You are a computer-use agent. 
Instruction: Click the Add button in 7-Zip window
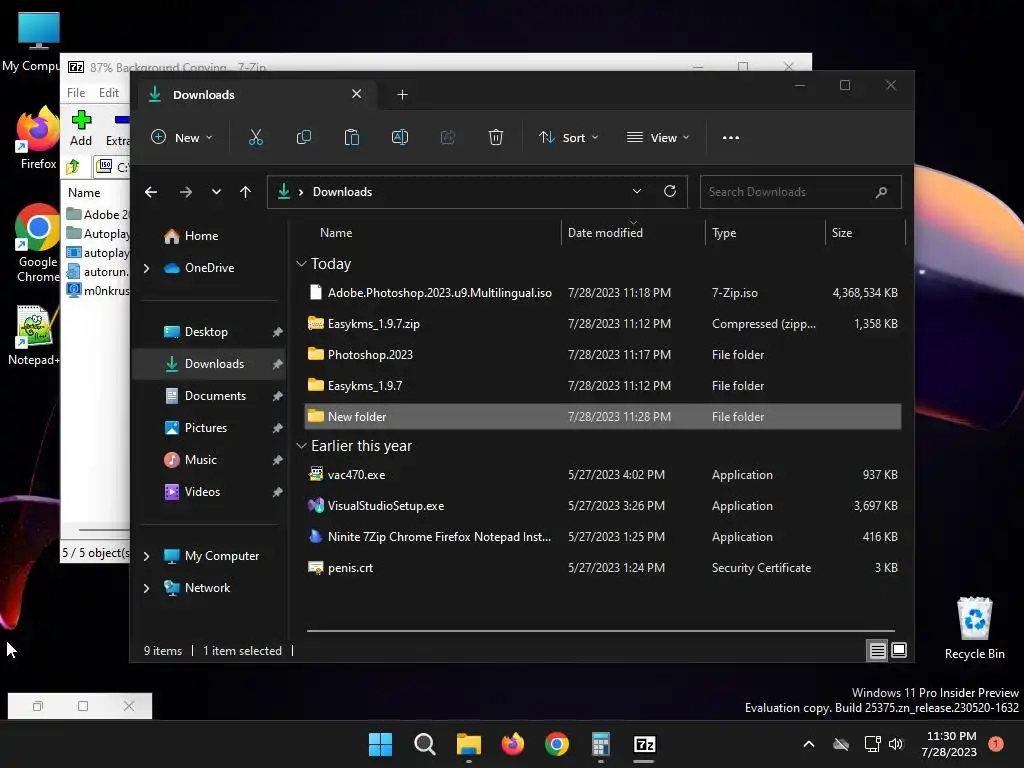point(81,128)
